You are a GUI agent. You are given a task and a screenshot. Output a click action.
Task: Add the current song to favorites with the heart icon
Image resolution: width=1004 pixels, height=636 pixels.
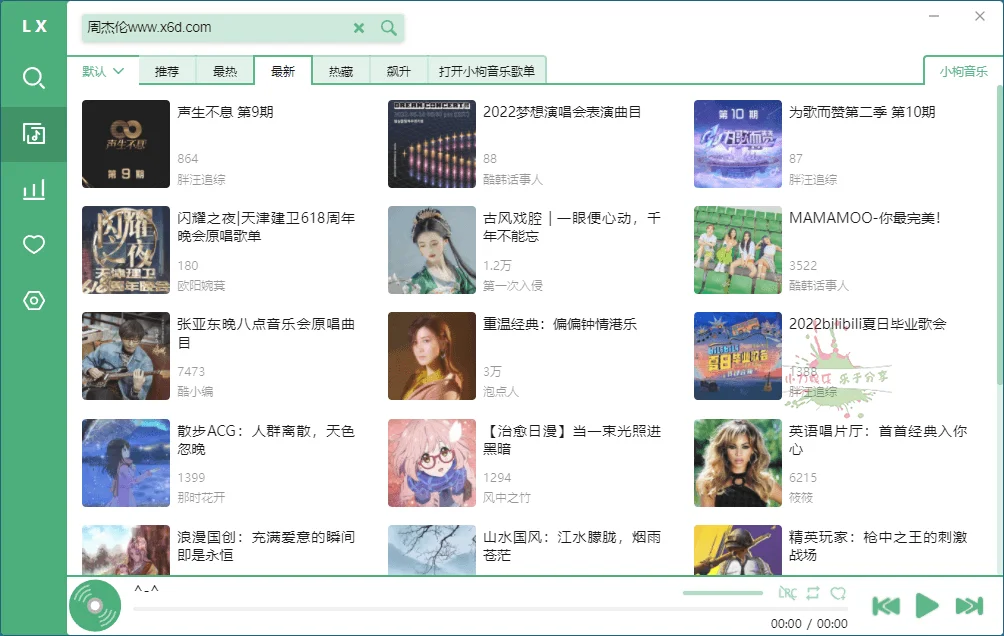click(840, 592)
